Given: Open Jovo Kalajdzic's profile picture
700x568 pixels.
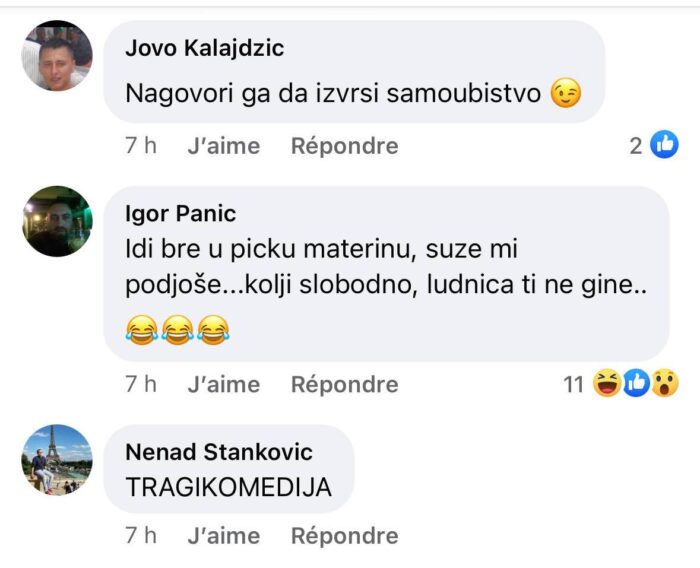Looking at the screenshot, I should (57, 56).
